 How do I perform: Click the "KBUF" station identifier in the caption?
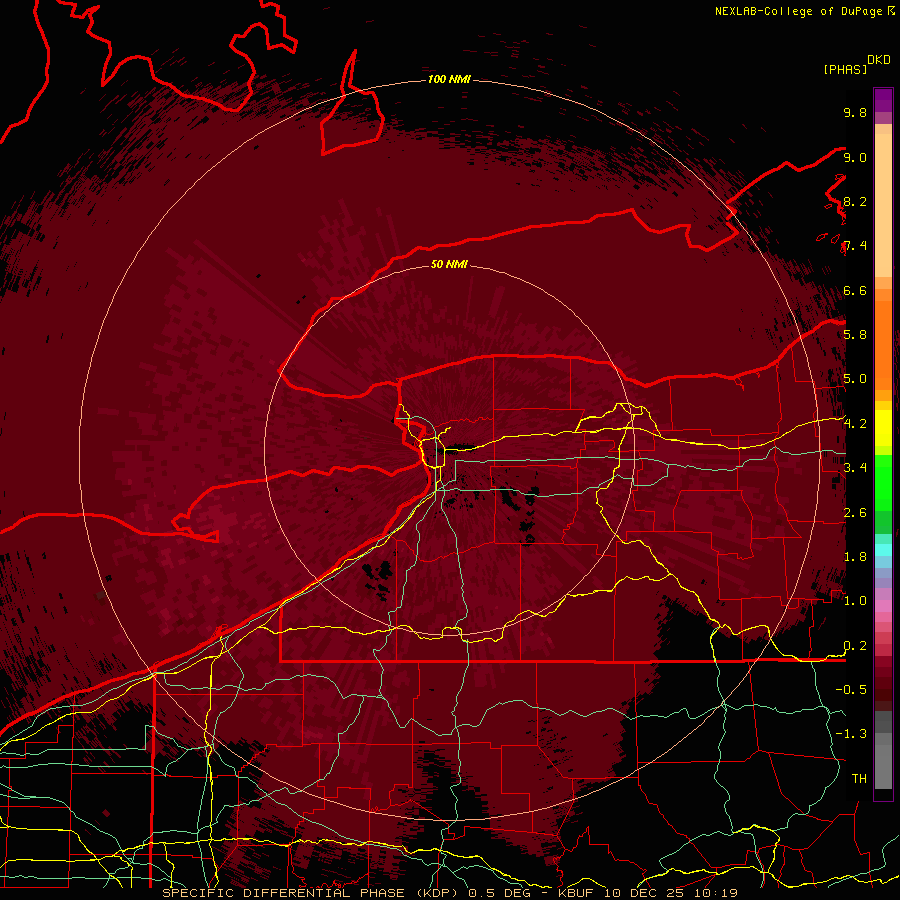(x=576, y=893)
